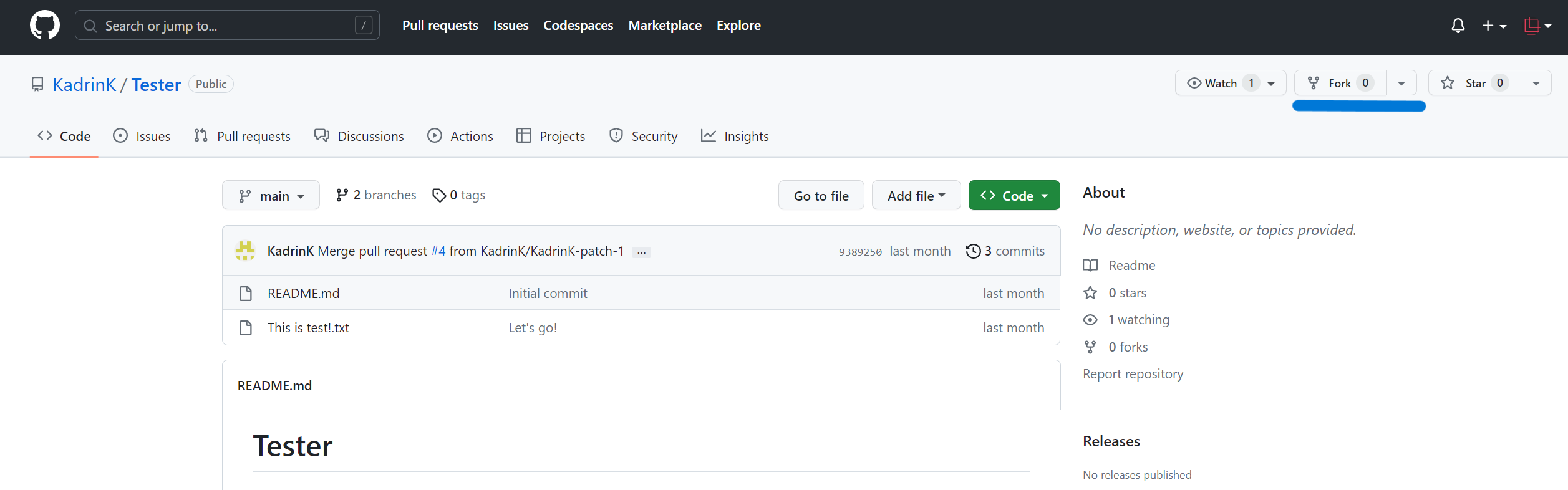This screenshot has height=490, width=1568.
Task: Expand the commit message ellipsis
Action: (641, 252)
